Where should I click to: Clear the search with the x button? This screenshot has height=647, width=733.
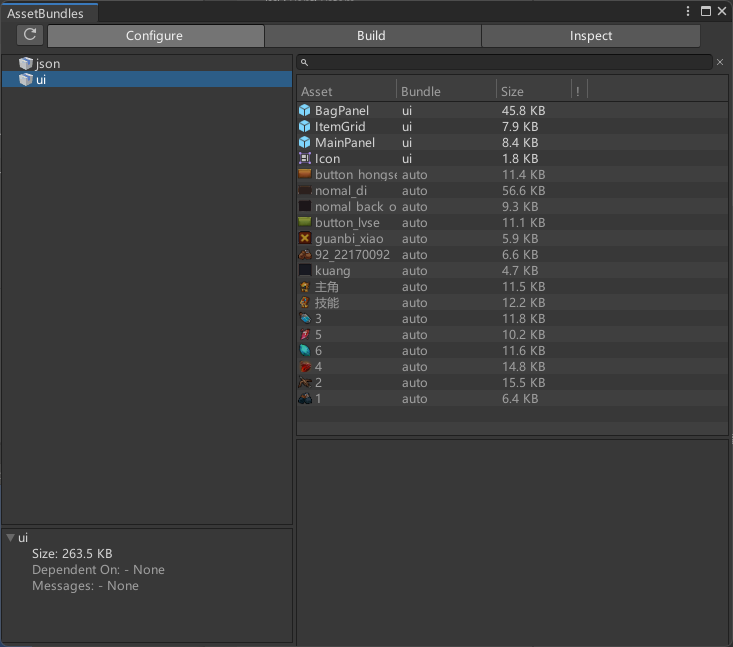pos(720,62)
